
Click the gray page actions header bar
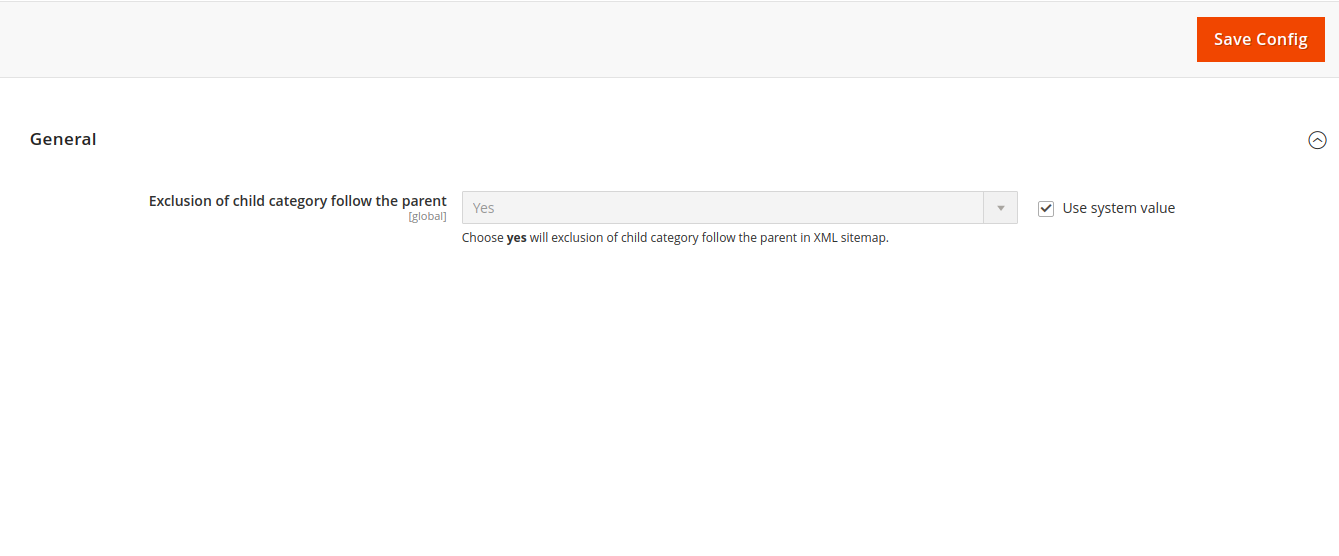point(600,40)
